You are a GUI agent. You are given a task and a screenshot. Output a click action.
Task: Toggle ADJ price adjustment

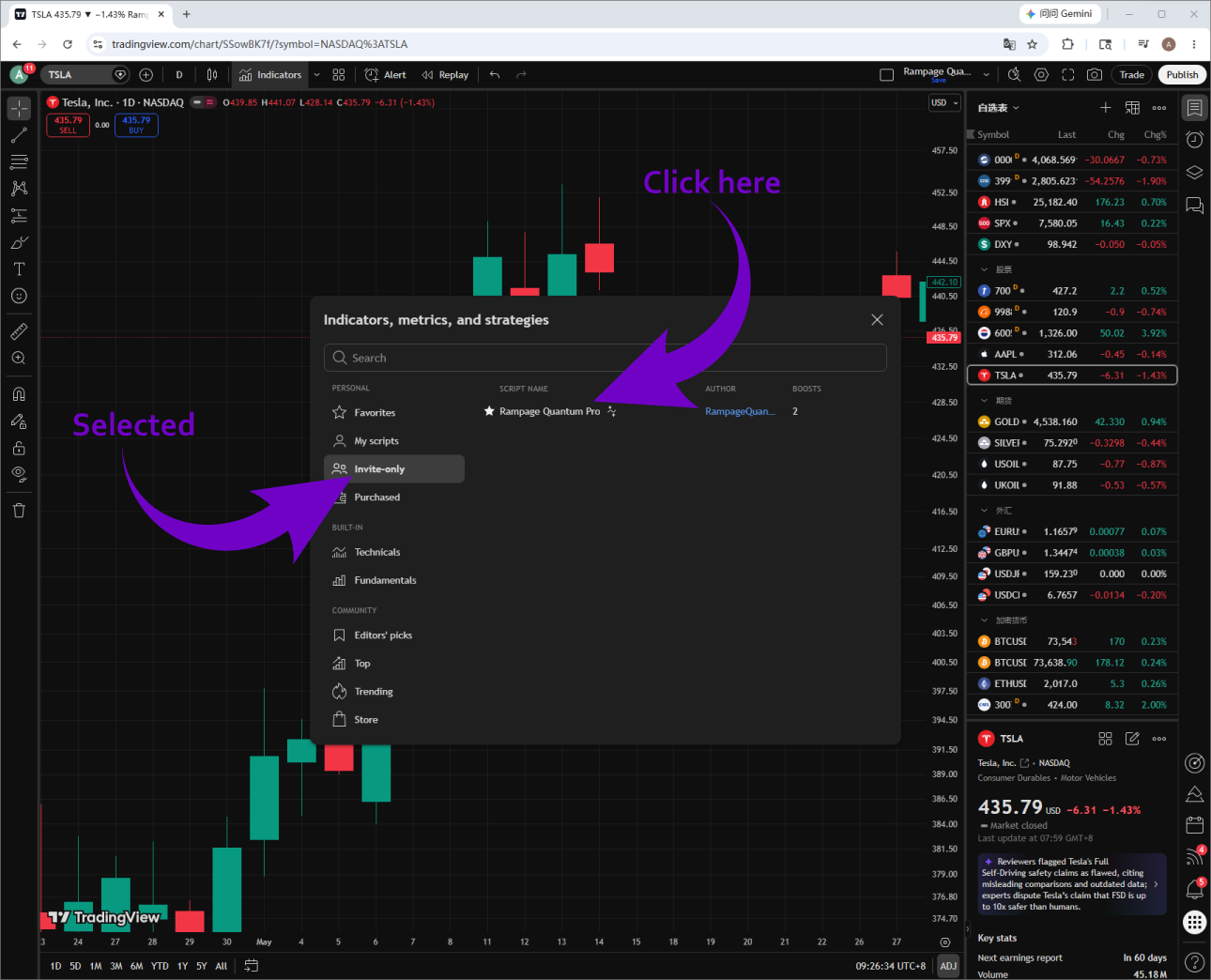click(948, 966)
